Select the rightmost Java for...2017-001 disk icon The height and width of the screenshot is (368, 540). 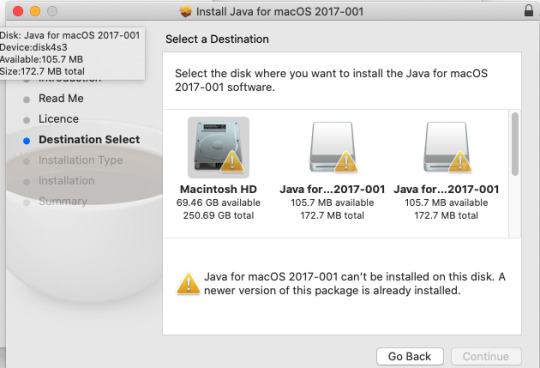[x=446, y=147]
